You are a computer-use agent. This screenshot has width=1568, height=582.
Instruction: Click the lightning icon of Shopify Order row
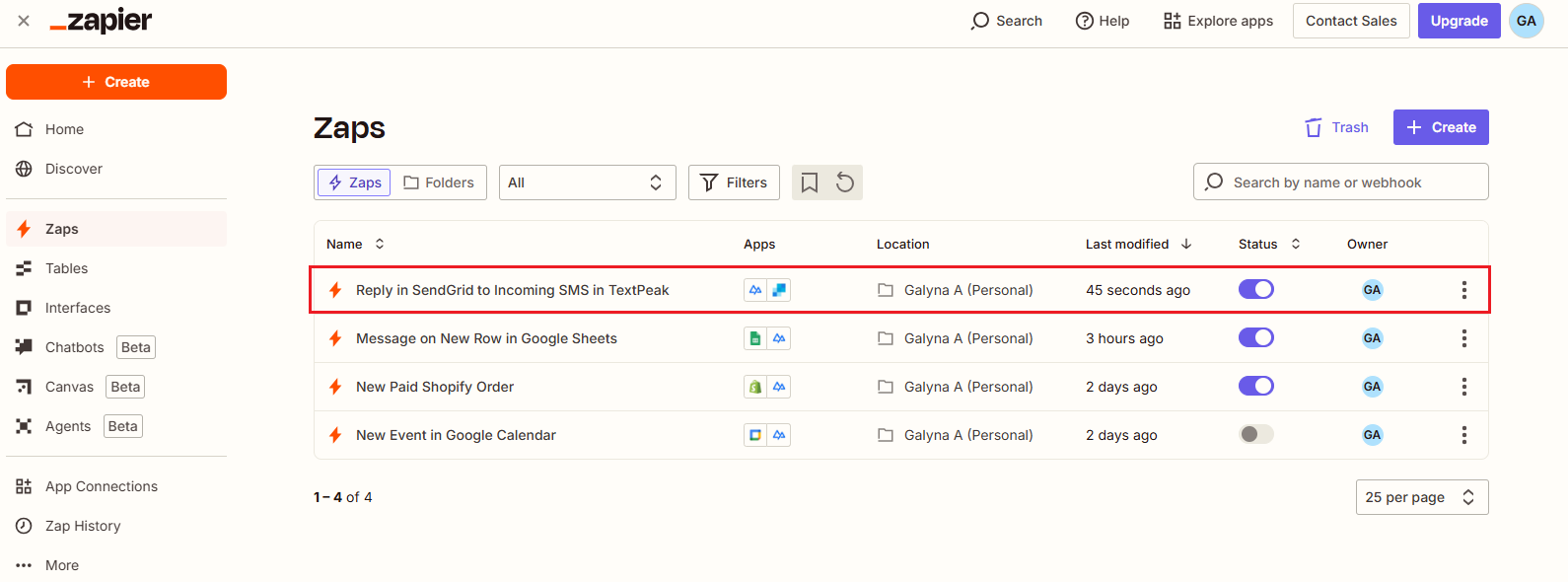point(335,387)
